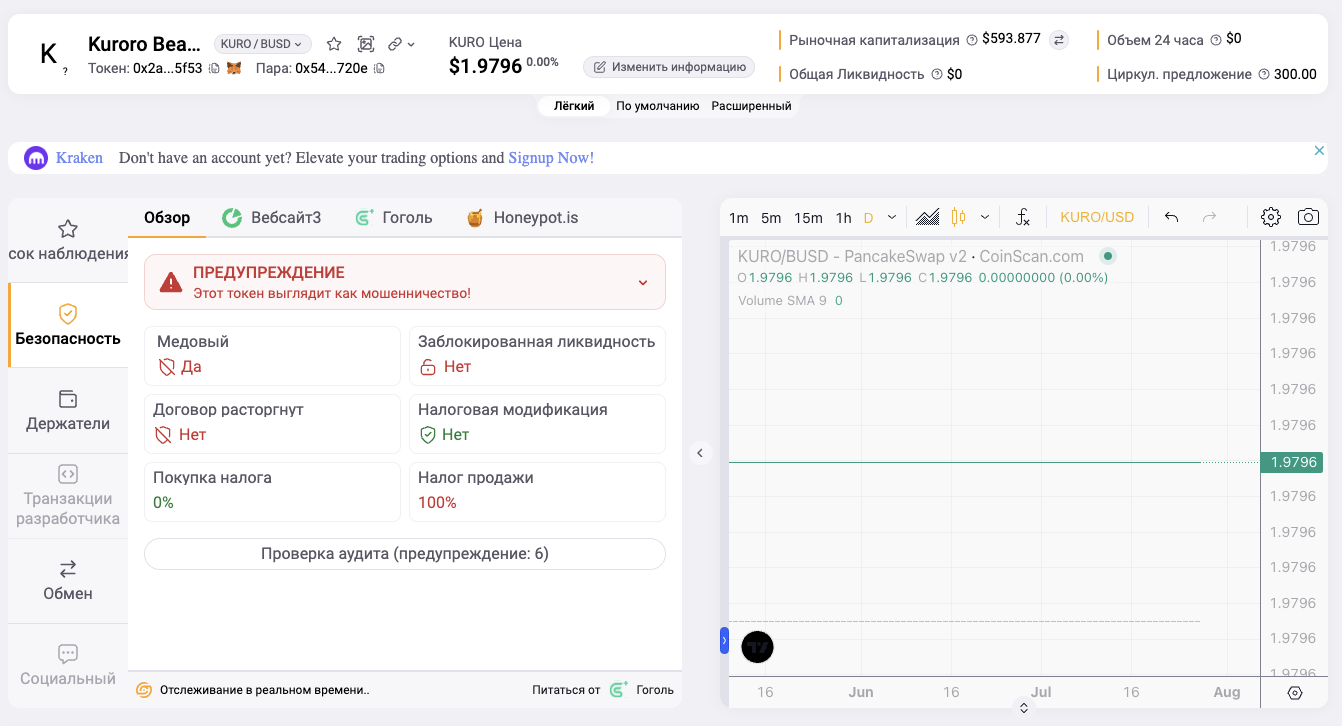
Task: Show help for Рыночная капитализация
Action: [x=971, y=40]
